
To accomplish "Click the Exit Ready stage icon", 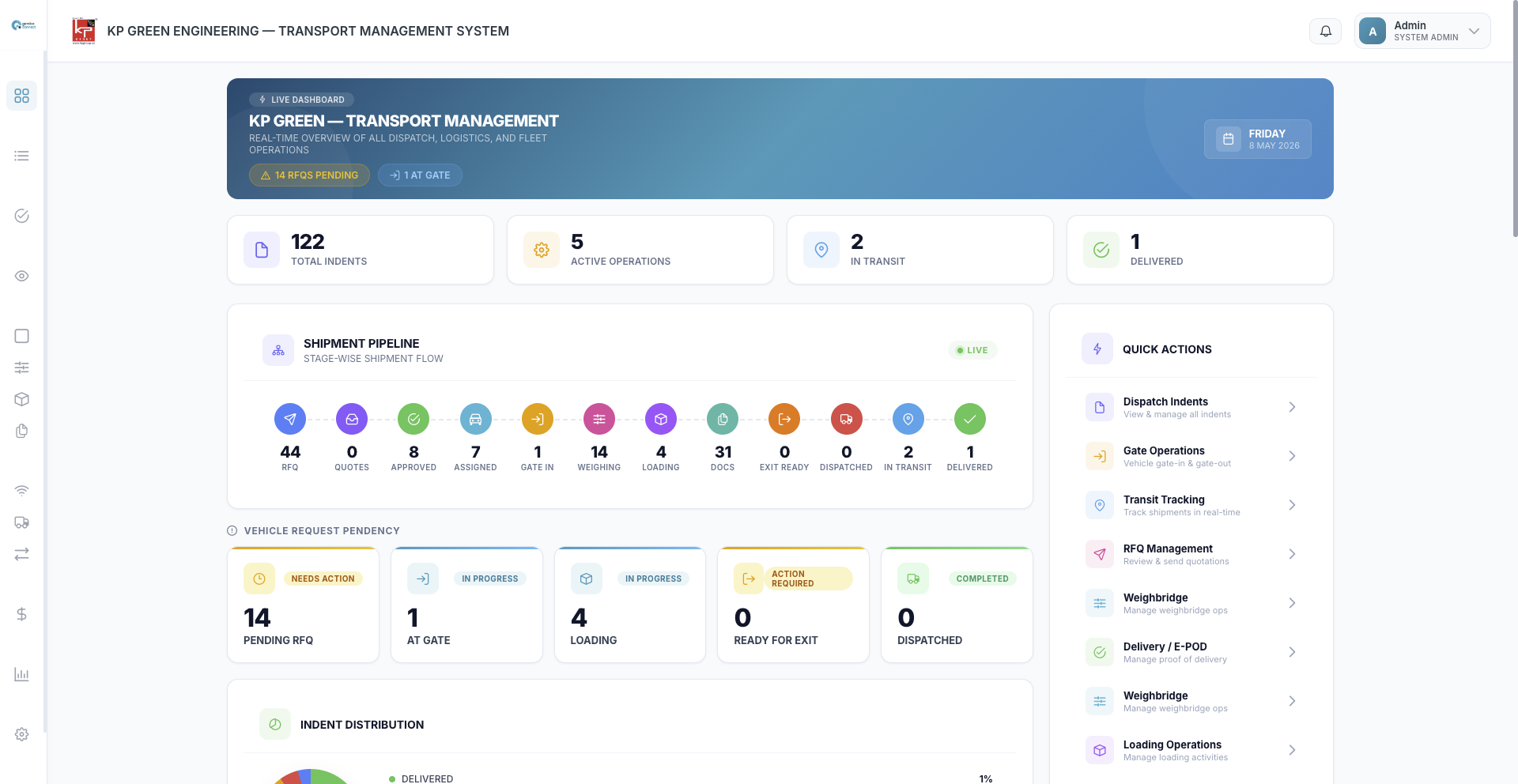I will click(784, 419).
